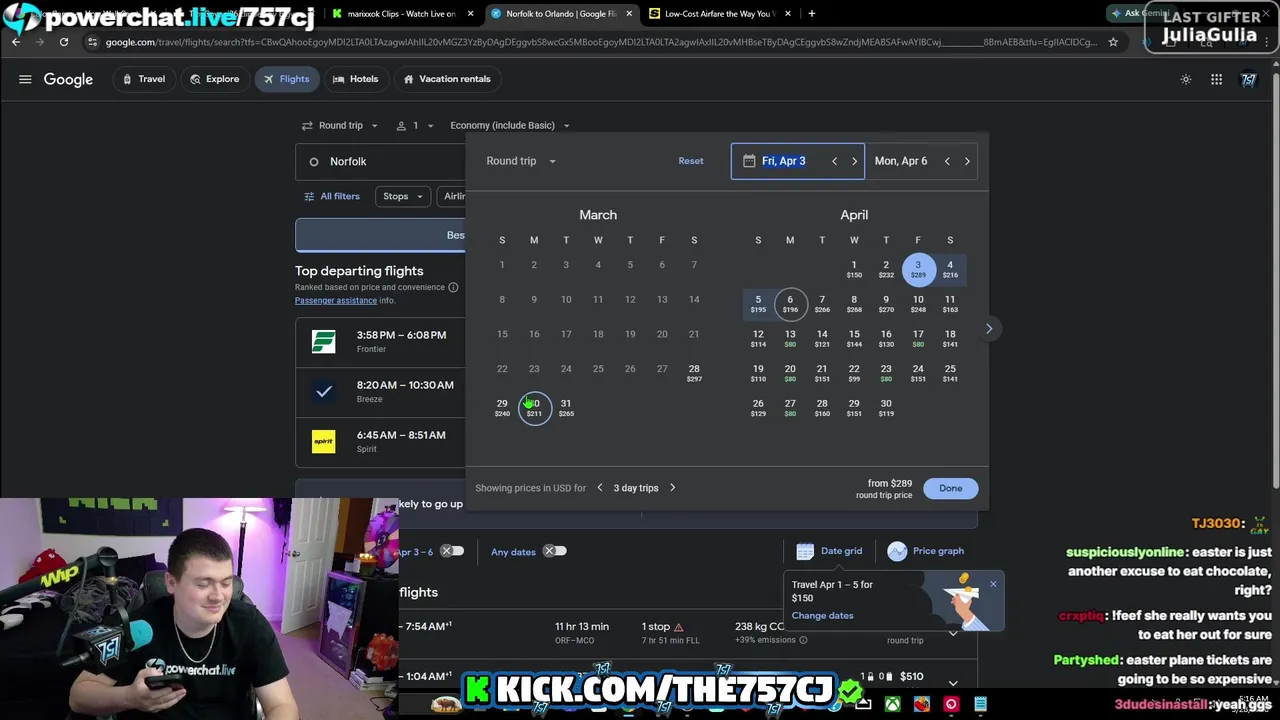Viewport: 1280px width, 720px height.
Task: Open the Price graph view
Action: (x=926, y=551)
